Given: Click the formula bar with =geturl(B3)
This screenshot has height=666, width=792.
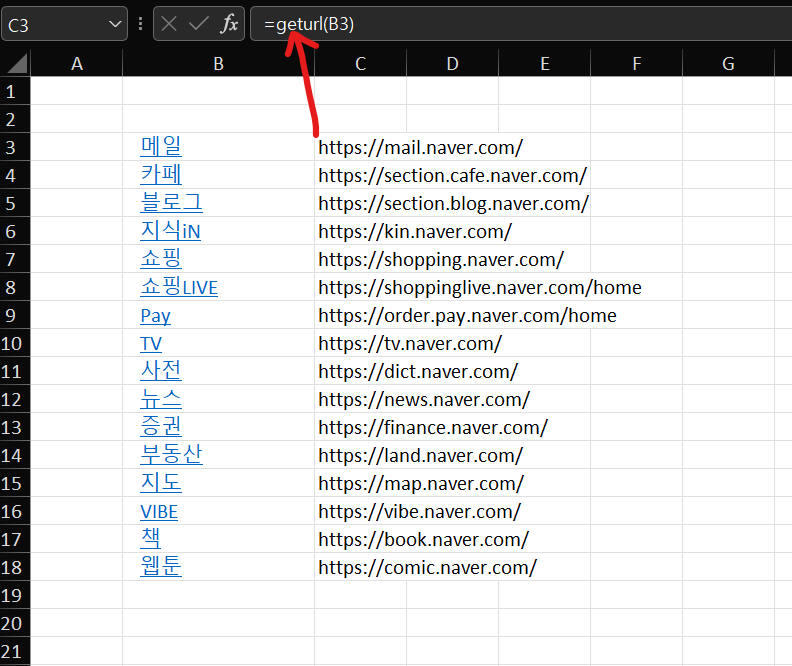Looking at the screenshot, I should (521, 24).
